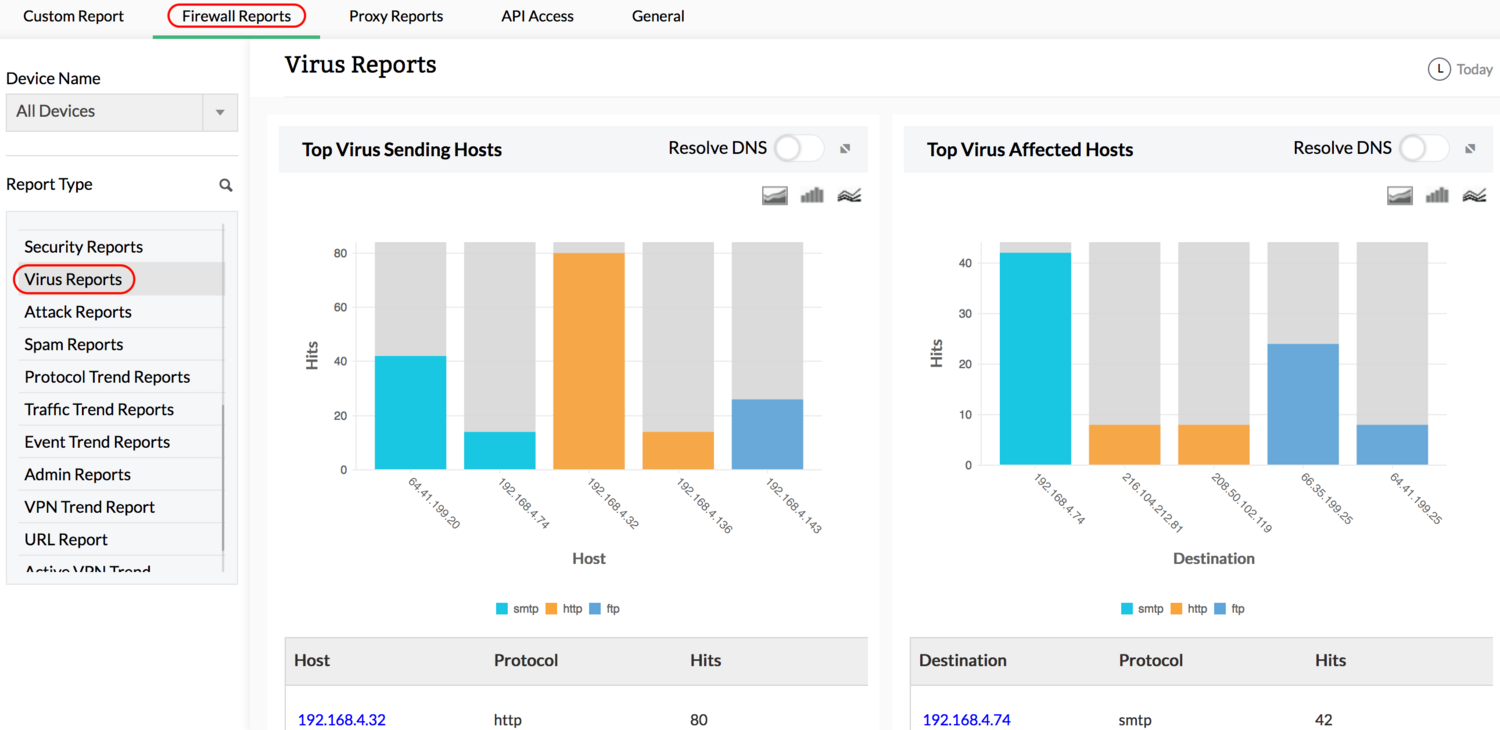Enable Resolve DNS for Virus Affected Hosts
The width and height of the screenshot is (1500, 730).
pos(1424,149)
